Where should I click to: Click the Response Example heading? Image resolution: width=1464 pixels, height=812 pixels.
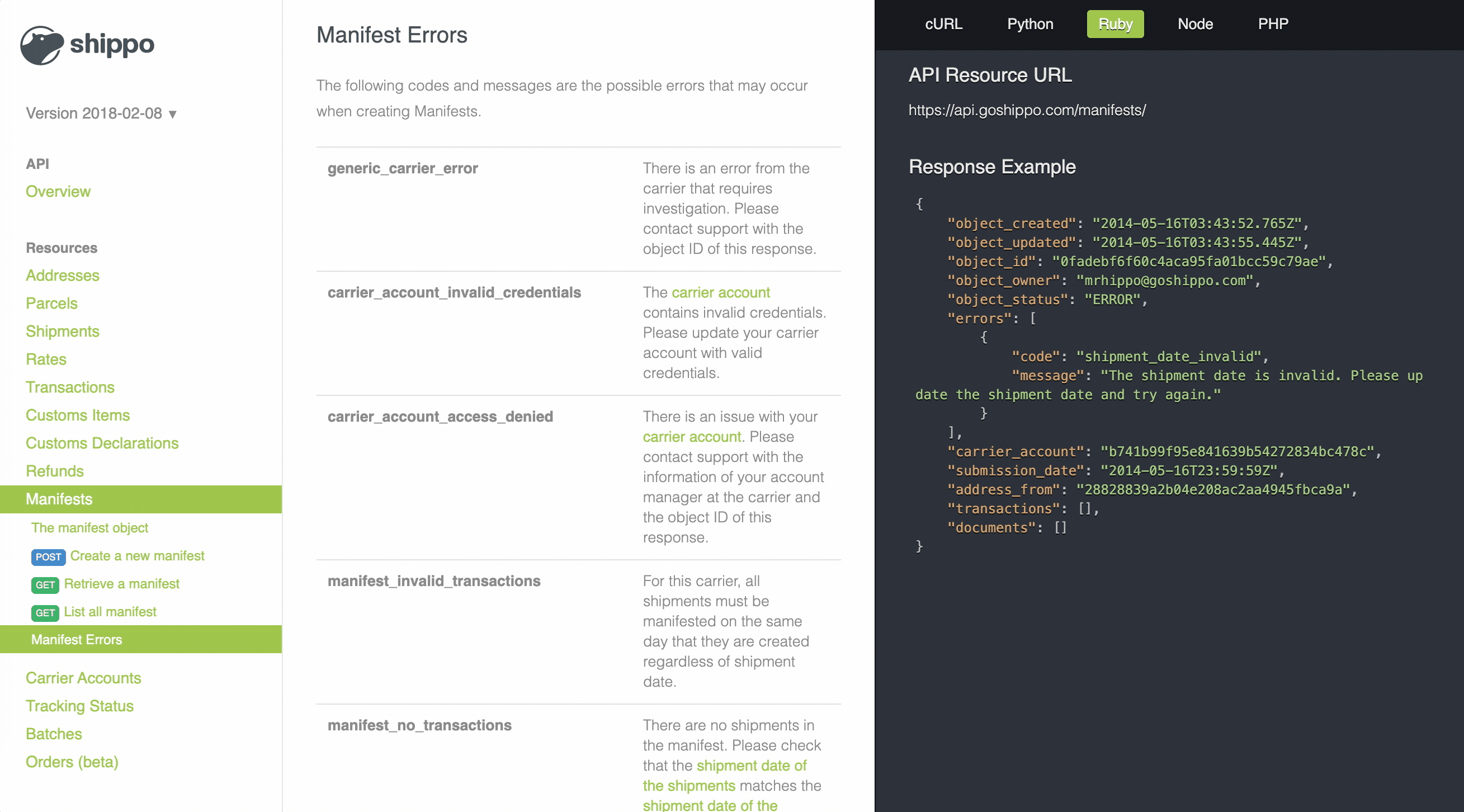point(991,167)
